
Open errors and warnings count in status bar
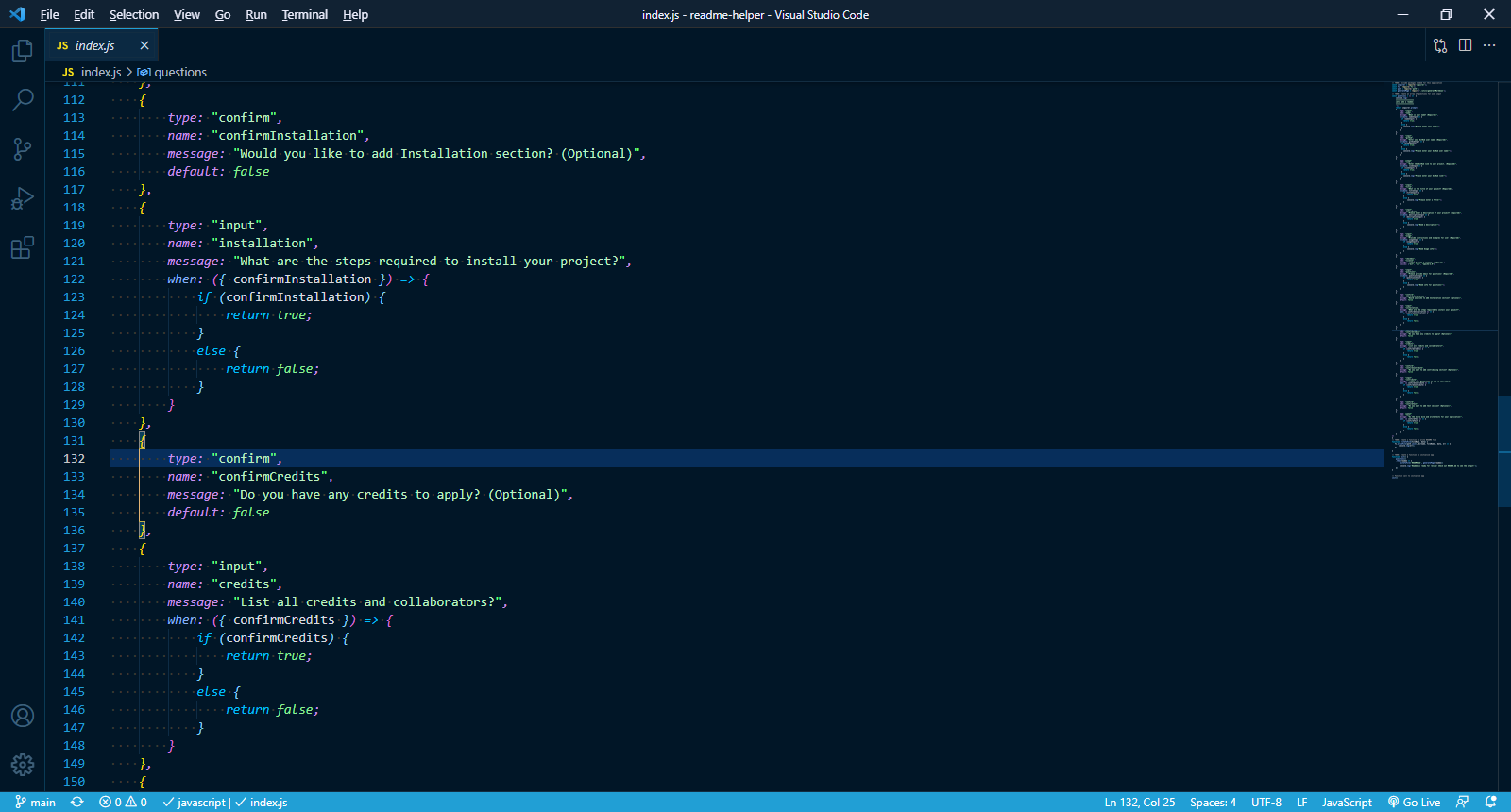pyautogui.click(x=123, y=802)
